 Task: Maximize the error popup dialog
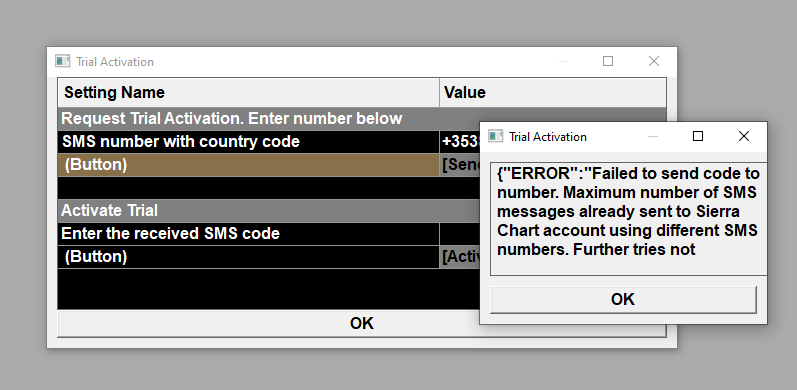coord(698,136)
